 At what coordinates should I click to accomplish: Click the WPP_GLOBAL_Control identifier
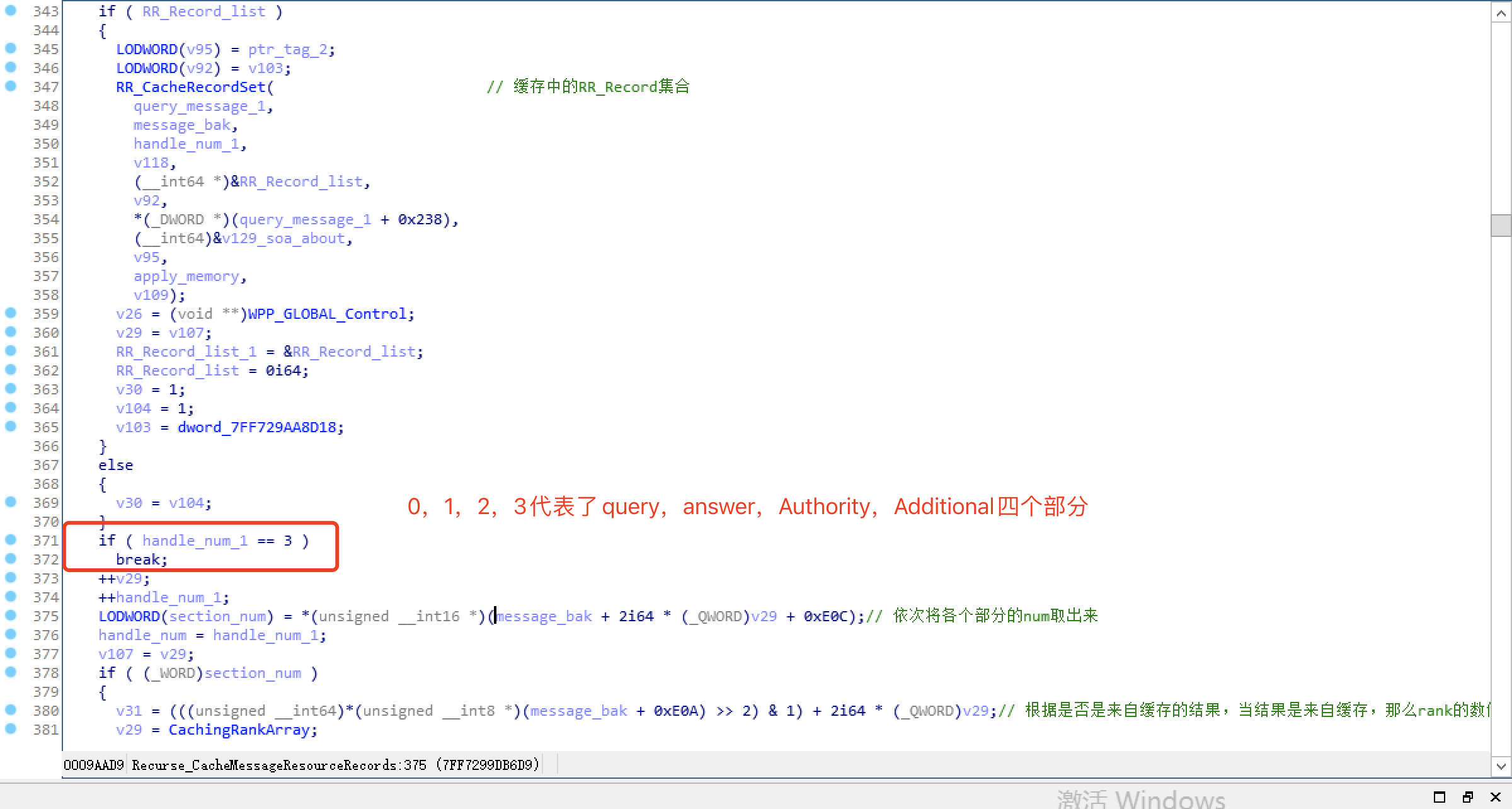click(x=327, y=314)
